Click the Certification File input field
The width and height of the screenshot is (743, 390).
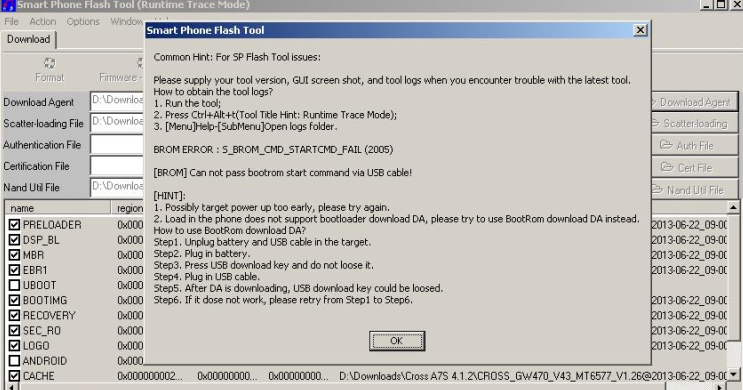pos(117,166)
